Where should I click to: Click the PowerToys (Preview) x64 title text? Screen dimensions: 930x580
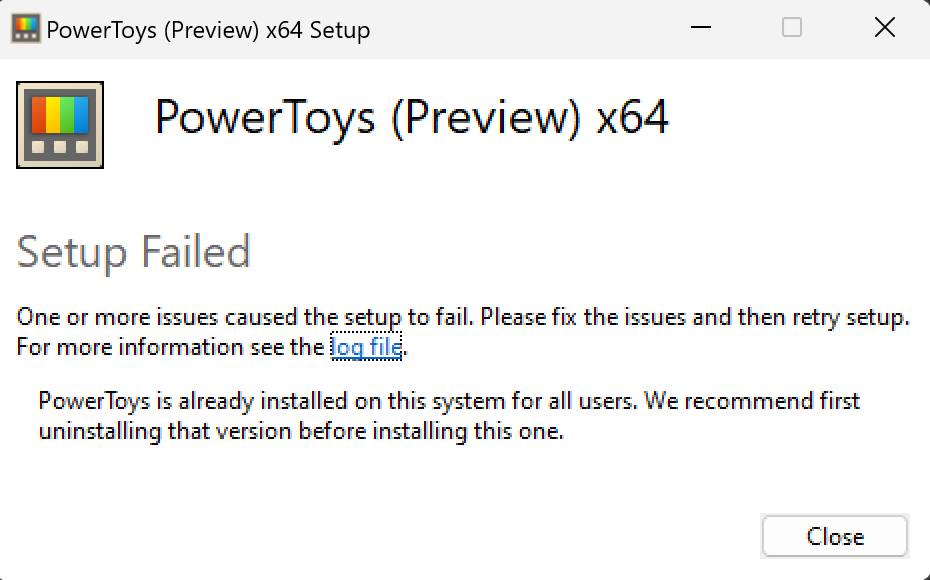(x=414, y=118)
